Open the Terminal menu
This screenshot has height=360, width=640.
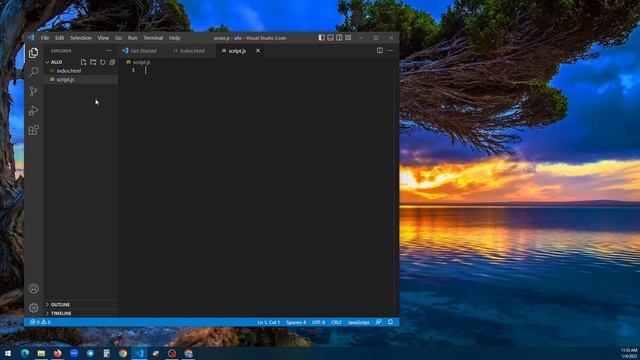tap(153, 38)
